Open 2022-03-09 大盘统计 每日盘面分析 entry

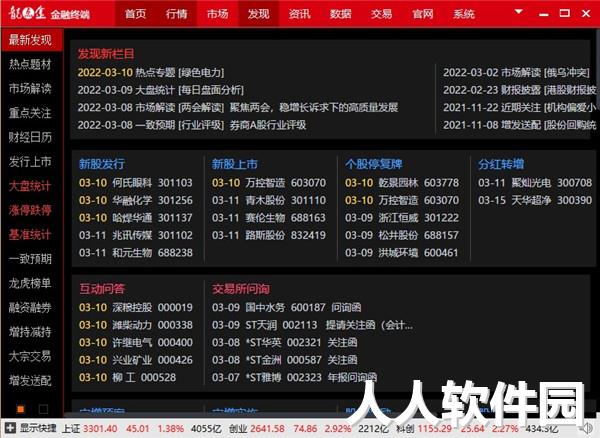(160, 90)
